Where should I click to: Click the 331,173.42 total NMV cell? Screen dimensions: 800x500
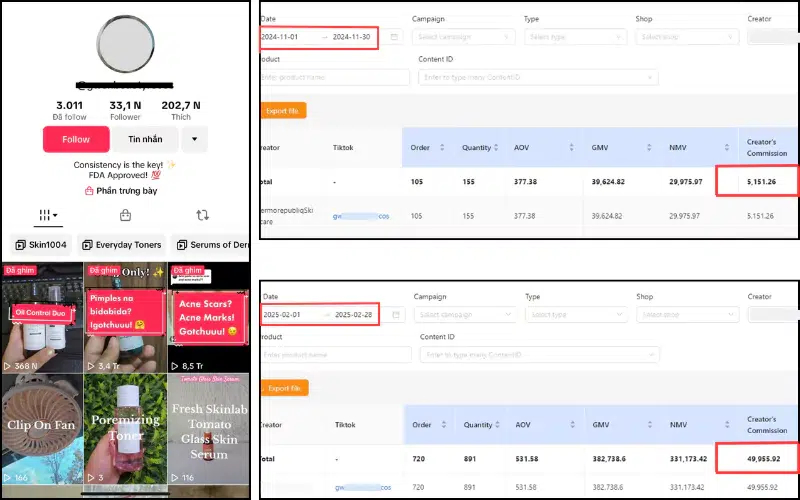pyautogui.click(x=688, y=459)
